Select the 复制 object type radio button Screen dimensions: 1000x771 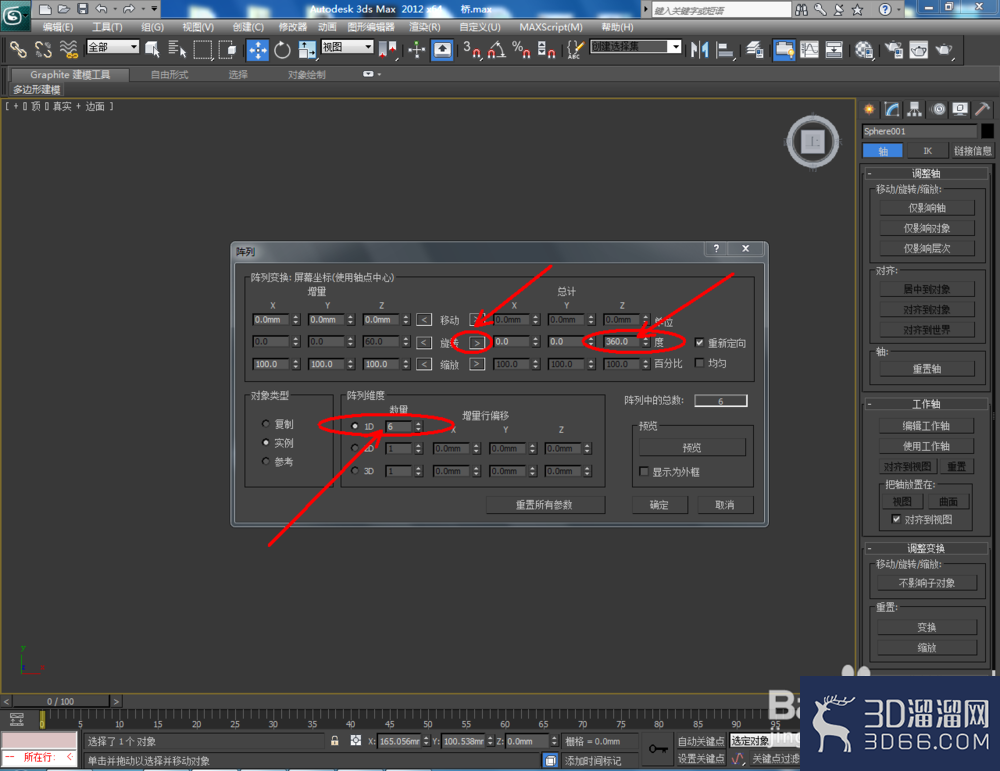point(266,423)
